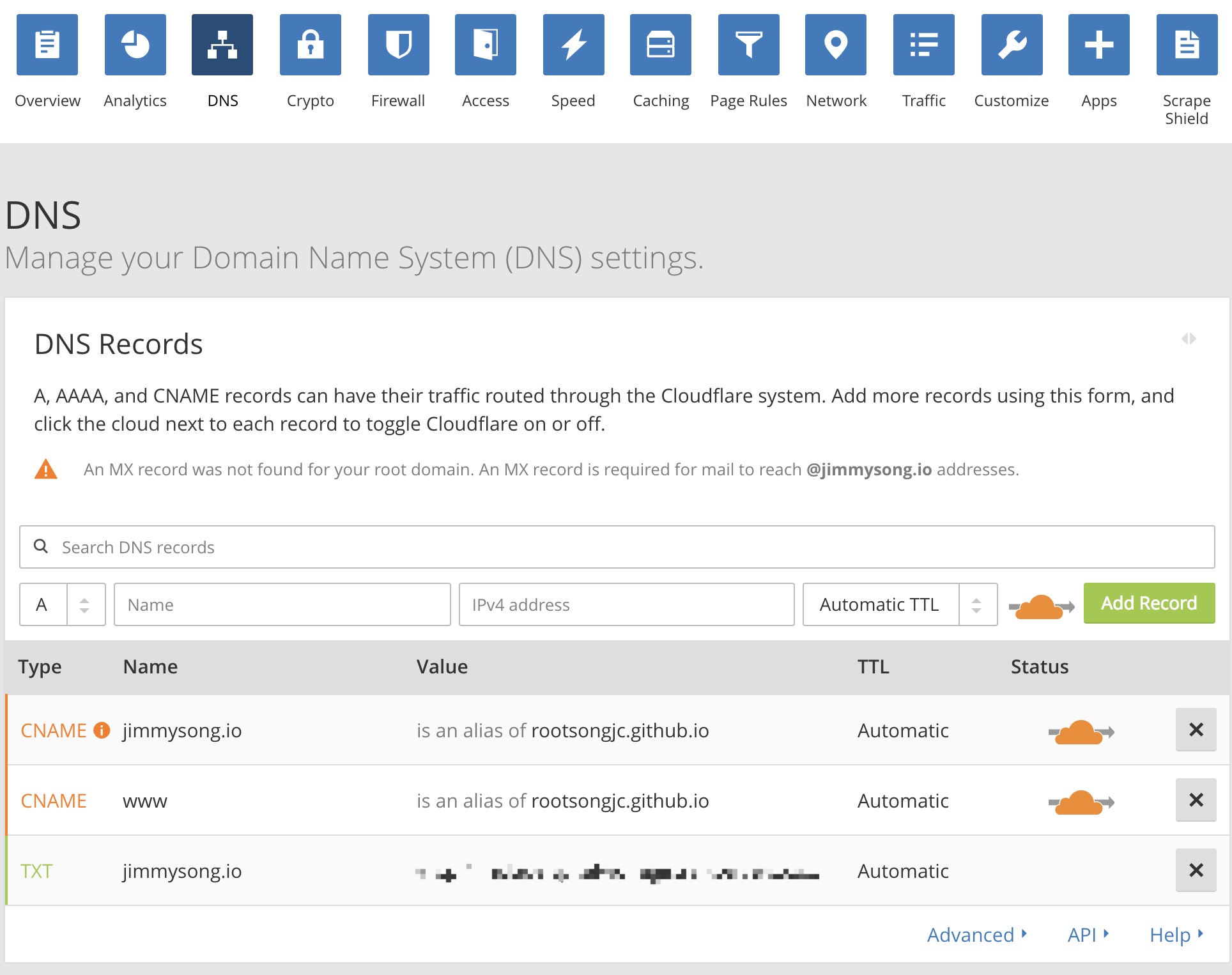The width and height of the screenshot is (1232, 975).
Task: Open the Page Rules funnel icon
Action: point(749,45)
